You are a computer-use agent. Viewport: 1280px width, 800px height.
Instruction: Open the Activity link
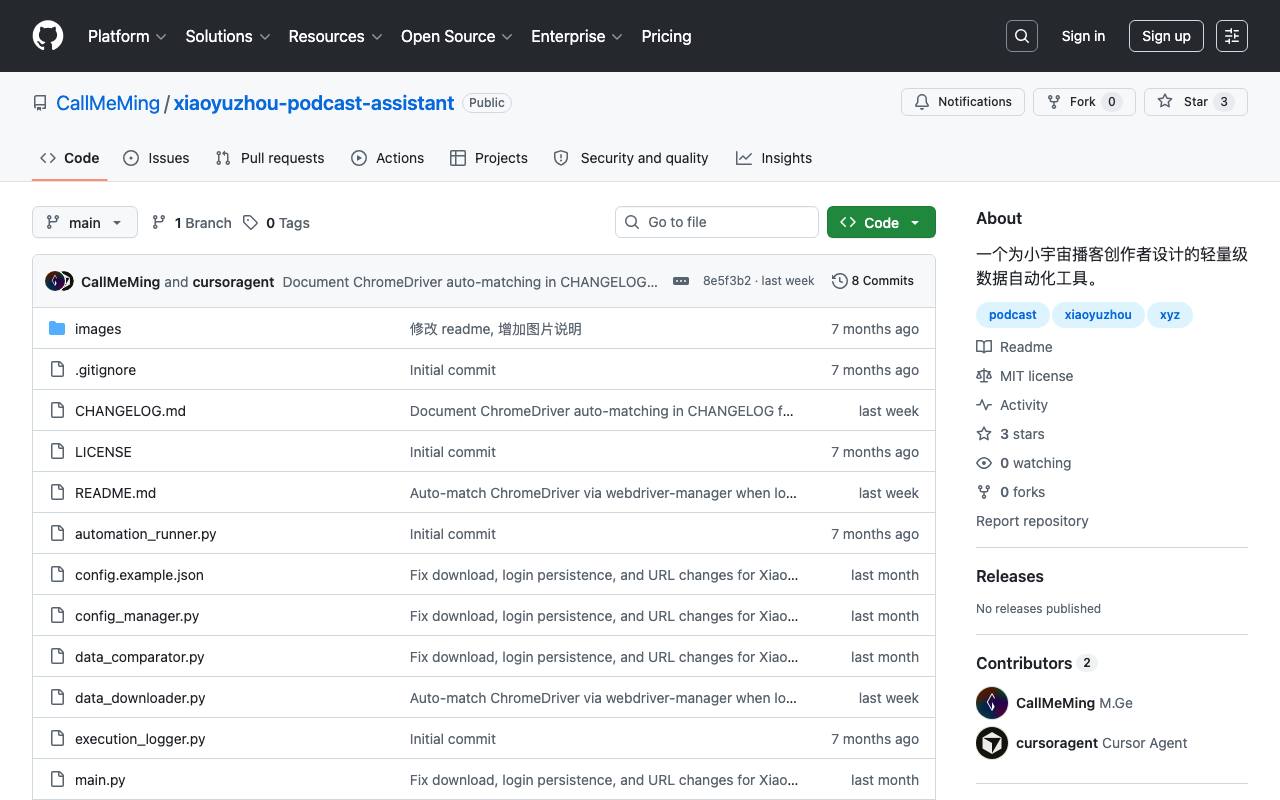[x=1012, y=405]
